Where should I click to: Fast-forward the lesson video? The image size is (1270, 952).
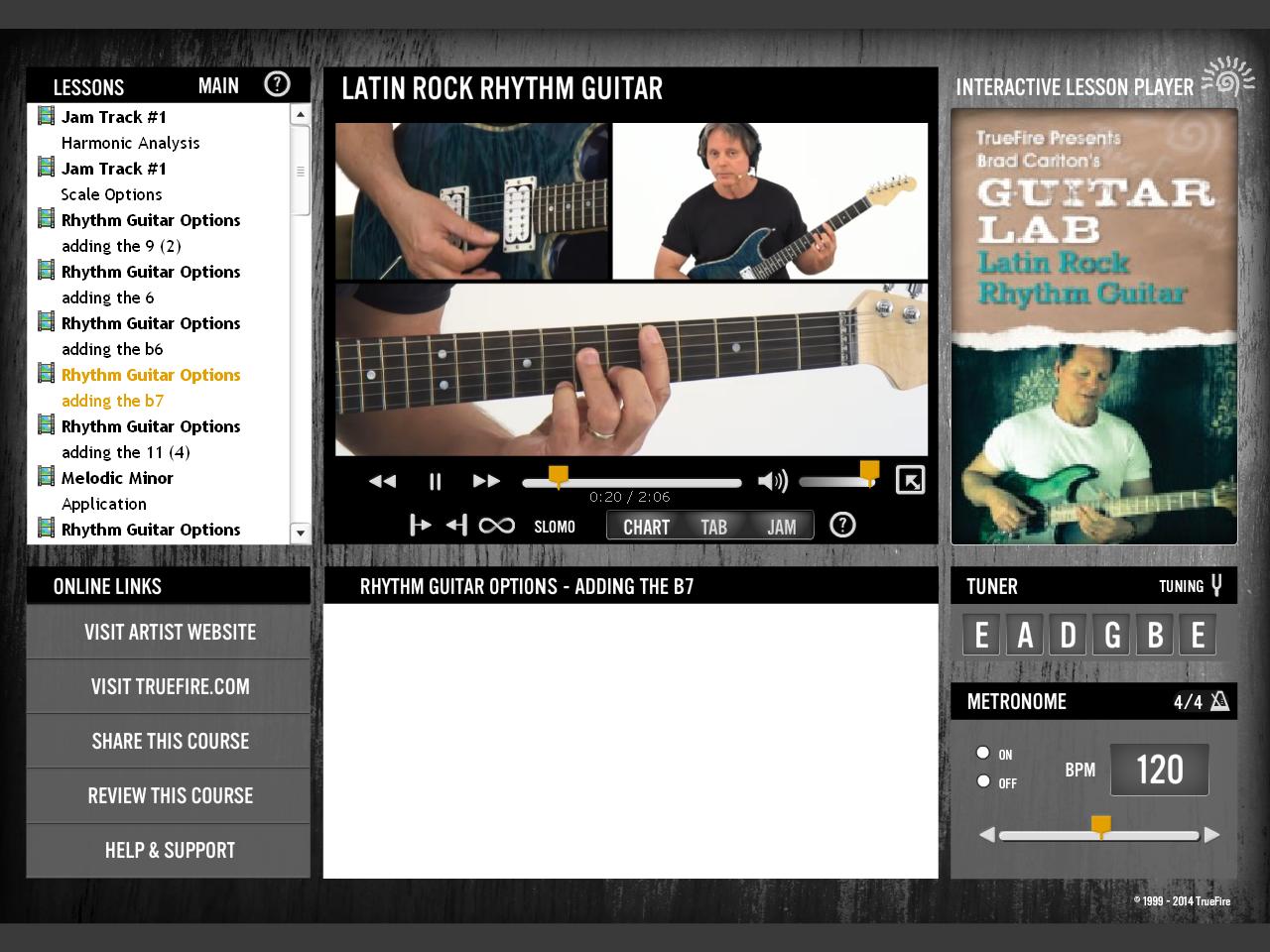pyautogui.click(x=486, y=481)
